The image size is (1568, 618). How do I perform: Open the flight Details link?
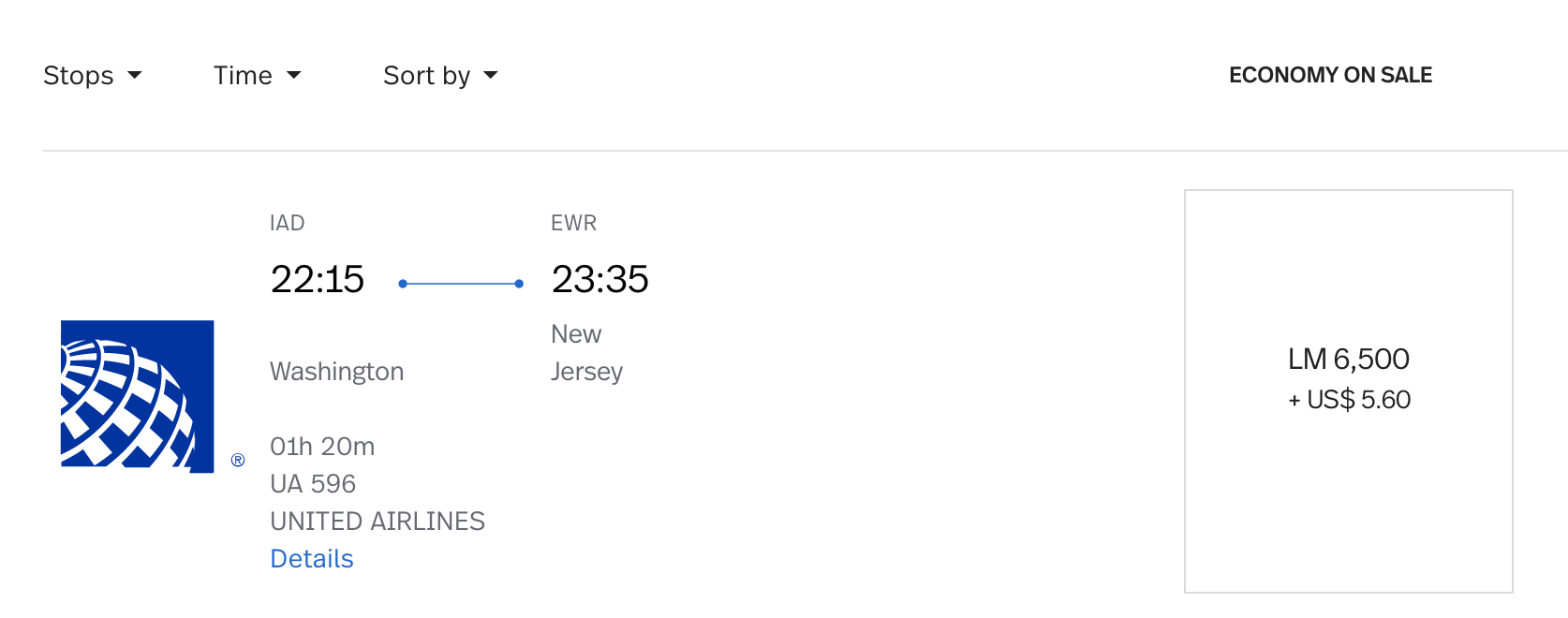[312, 559]
